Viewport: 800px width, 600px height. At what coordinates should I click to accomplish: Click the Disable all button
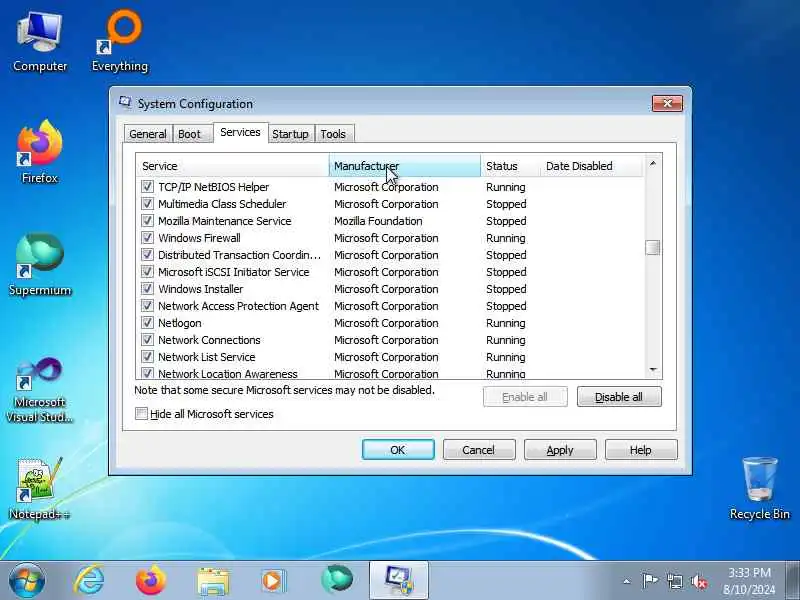click(x=619, y=397)
